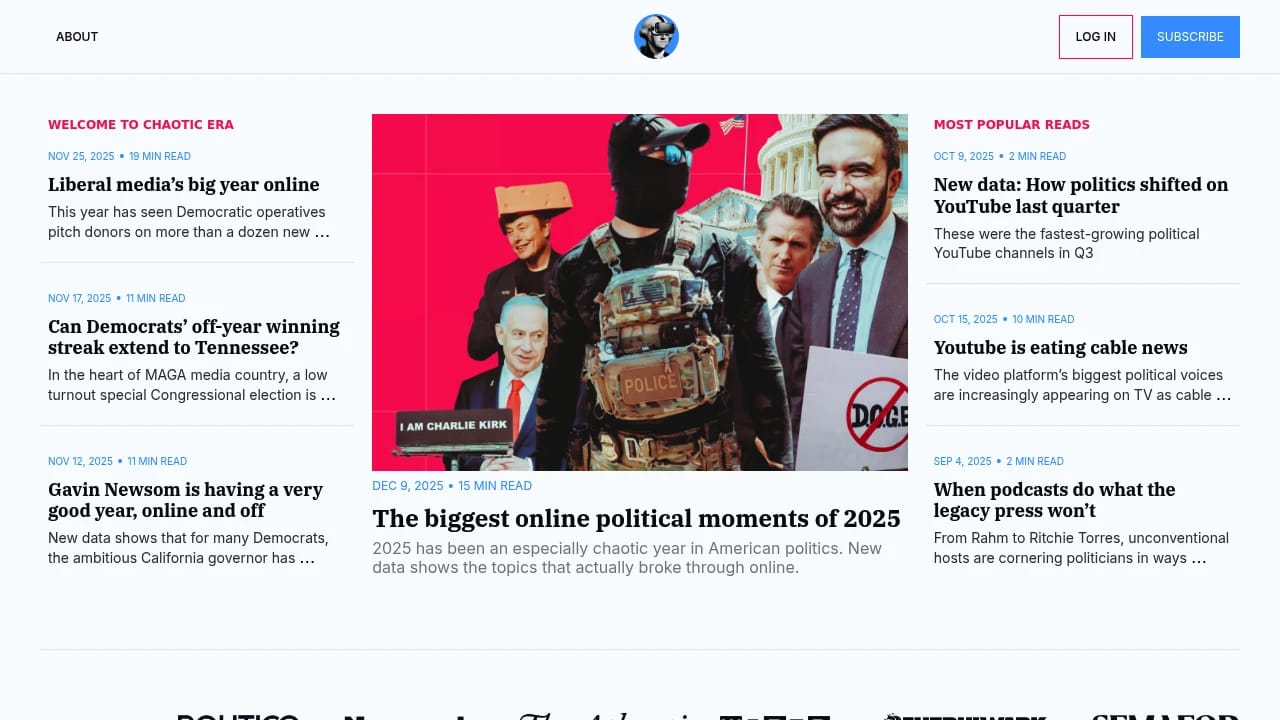
Task: Open Gavin Newsom good year article
Action: click(x=186, y=500)
